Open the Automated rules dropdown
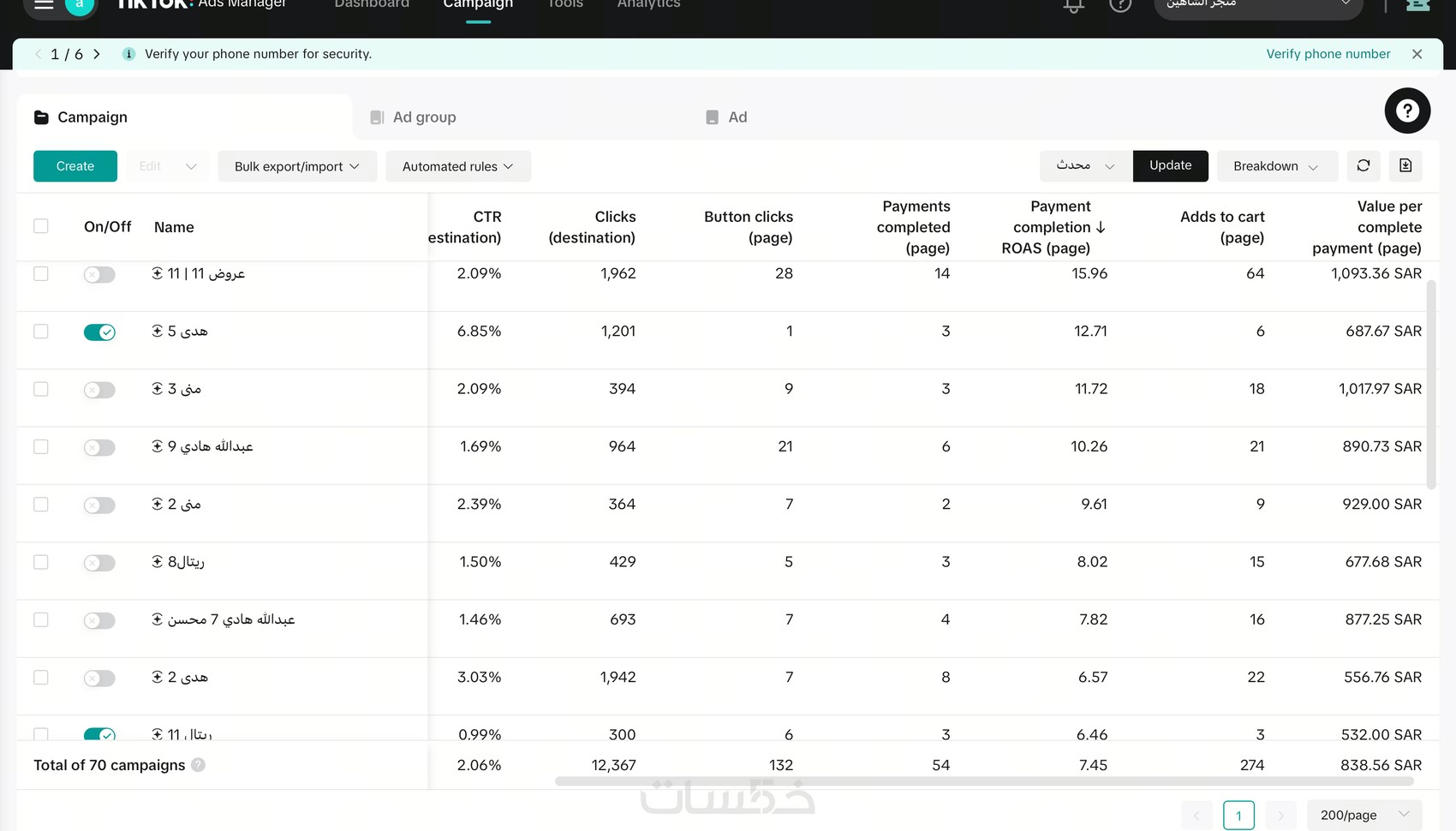 458,166
